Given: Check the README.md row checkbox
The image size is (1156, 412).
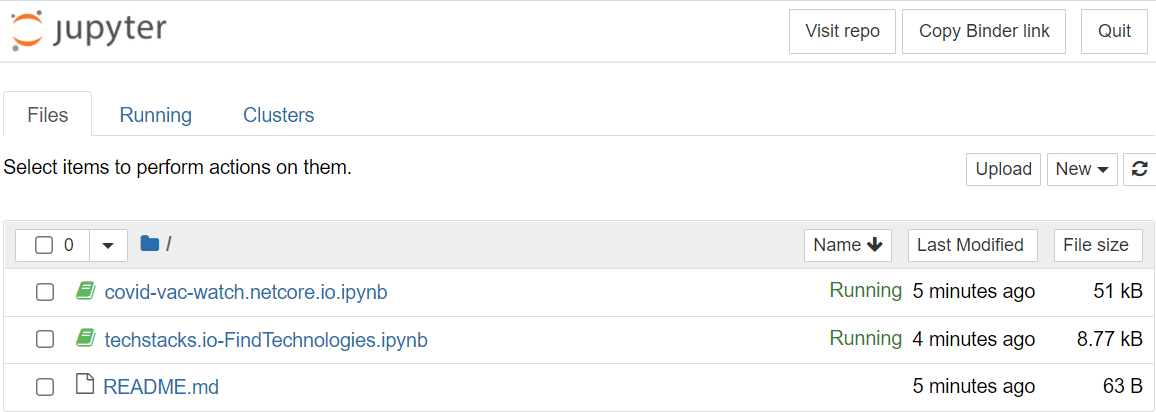Looking at the screenshot, I should coord(45,387).
